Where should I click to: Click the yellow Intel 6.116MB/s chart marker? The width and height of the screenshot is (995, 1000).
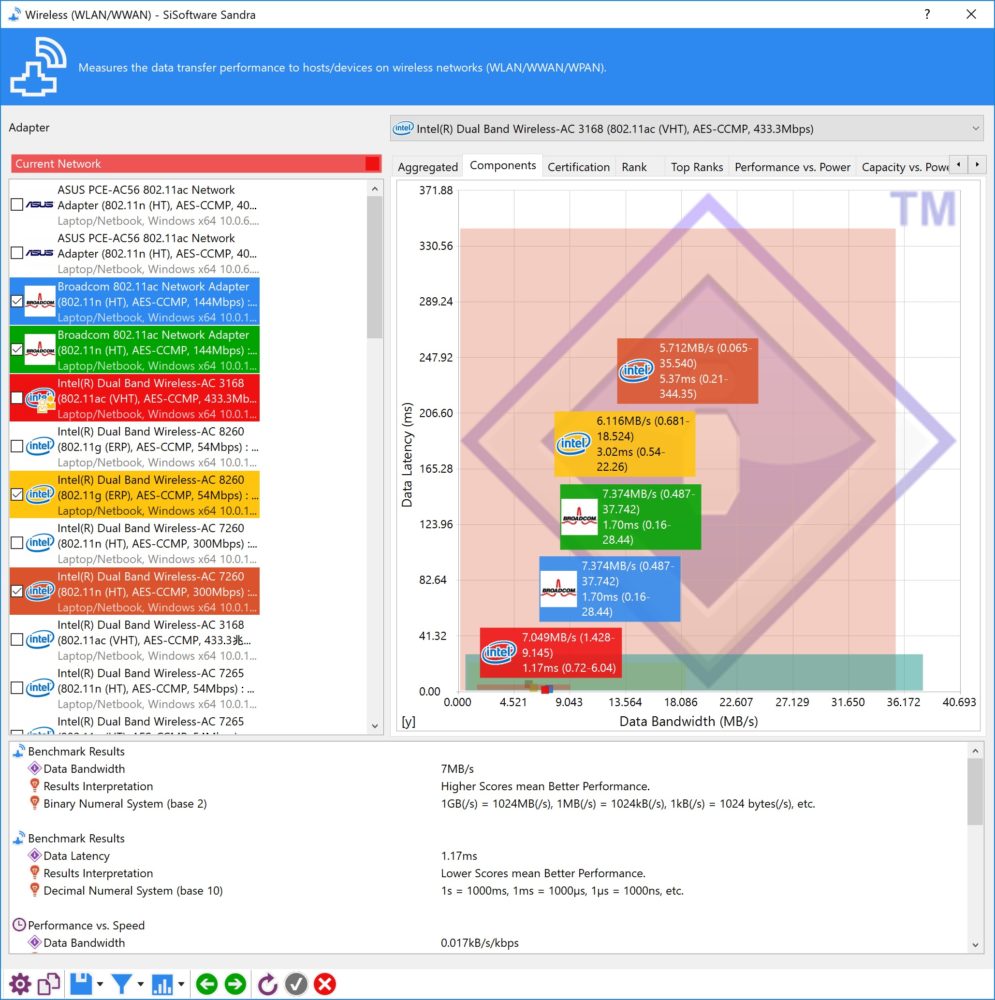pyautogui.click(x=624, y=444)
